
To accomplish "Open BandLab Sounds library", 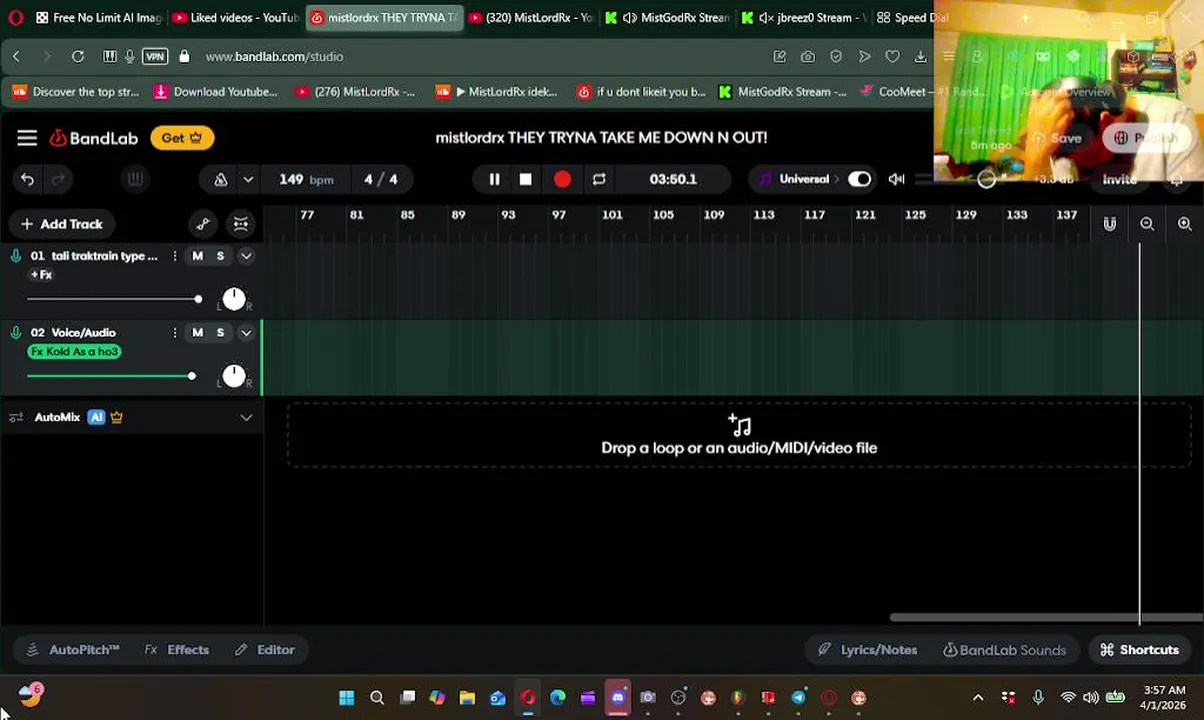I will (1004, 650).
